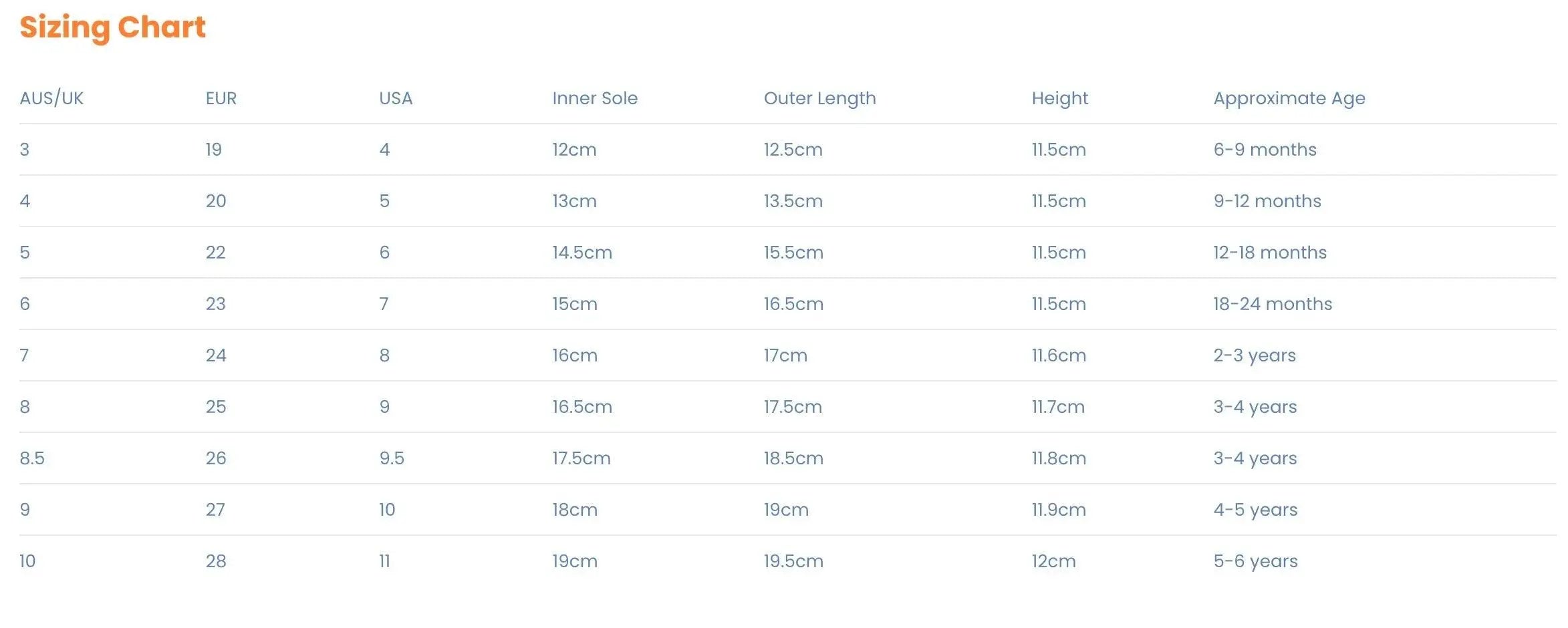Click the 9.5 USA size cell
1568x628 pixels.
tap(391, 458)
